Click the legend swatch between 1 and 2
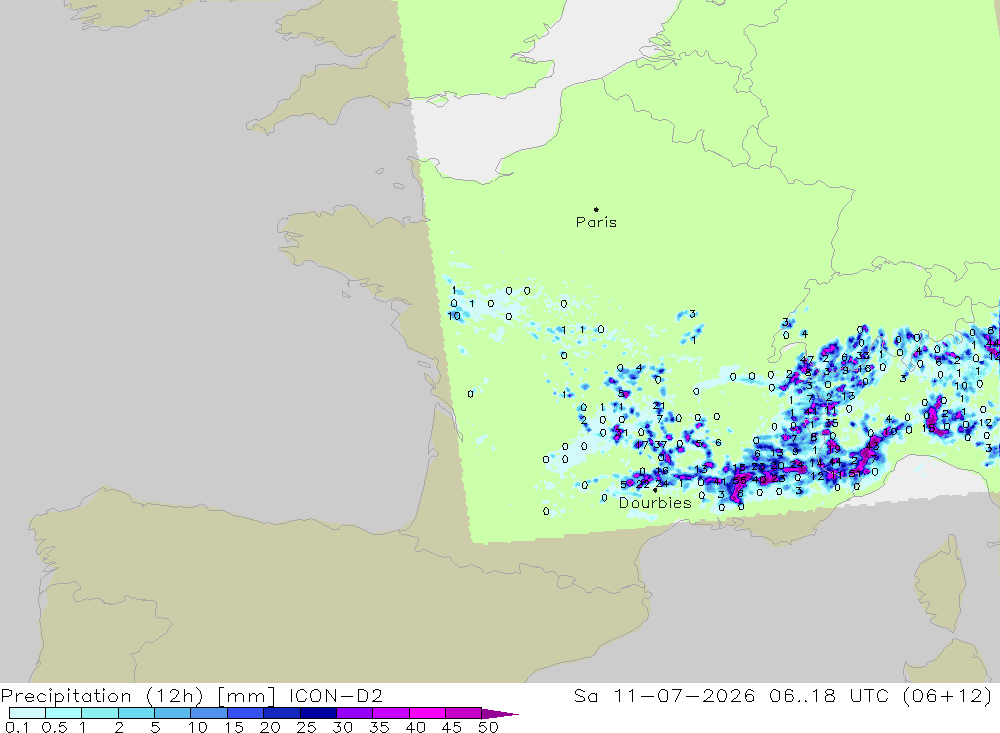The height and width of the screenshot is (733, 1000). [99, 713]
